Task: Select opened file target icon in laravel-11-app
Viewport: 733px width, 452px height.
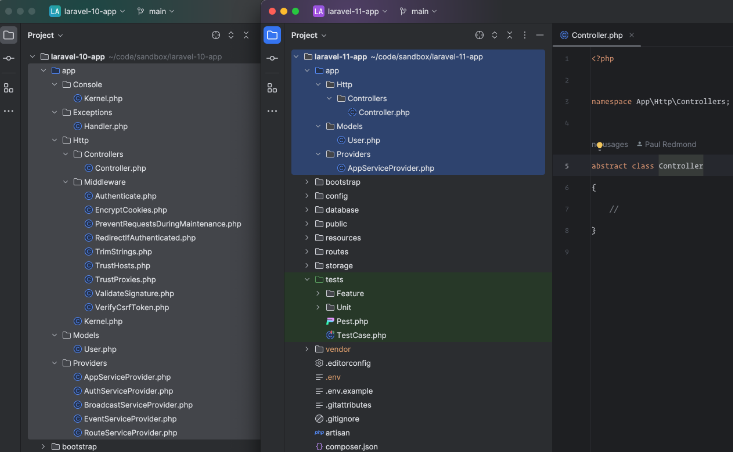Action: 479,35
